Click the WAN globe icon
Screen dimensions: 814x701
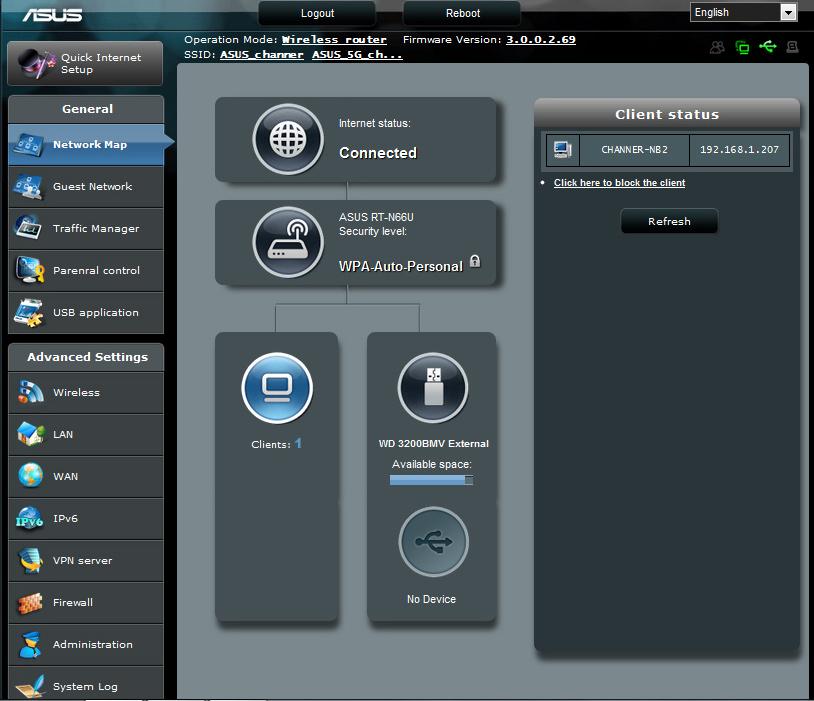(30, 475)
